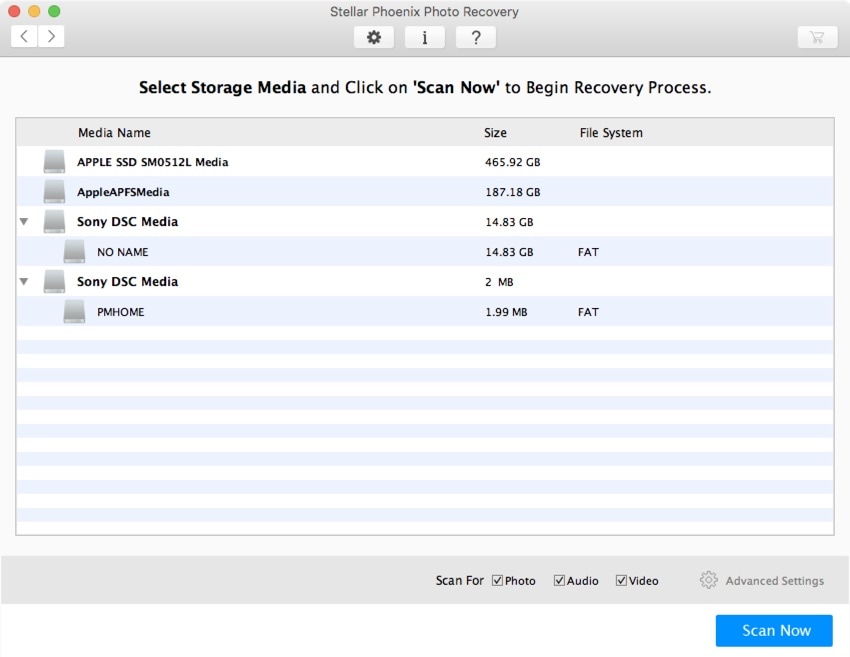Image resolution: width=850 pixels, height=657 pixels.
Task: Collapse the 2 MB Sony DSC Media entry
Action: [24, 282]
